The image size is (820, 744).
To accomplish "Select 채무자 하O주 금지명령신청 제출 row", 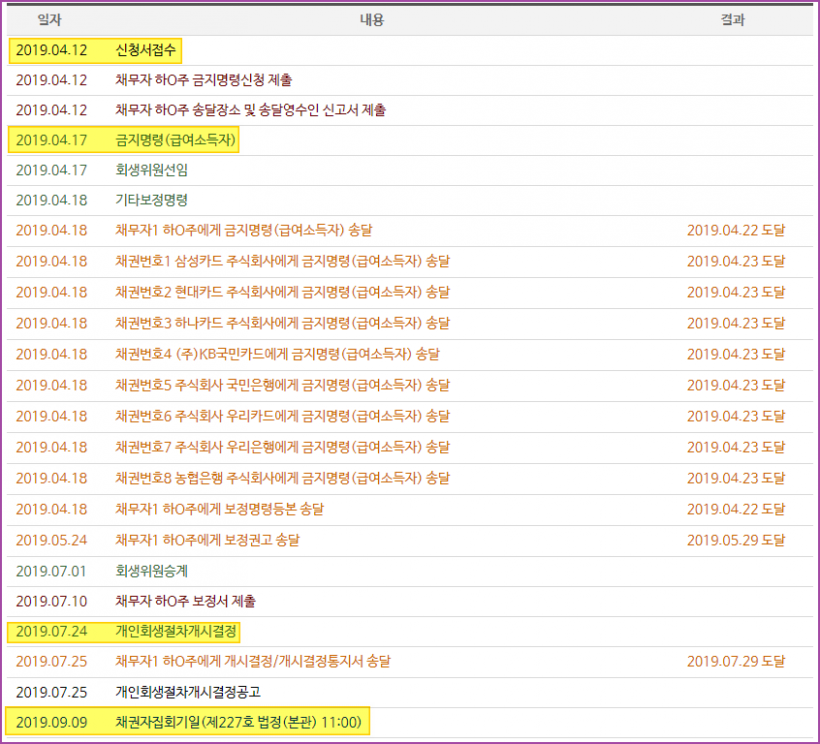I will [409, 80].
